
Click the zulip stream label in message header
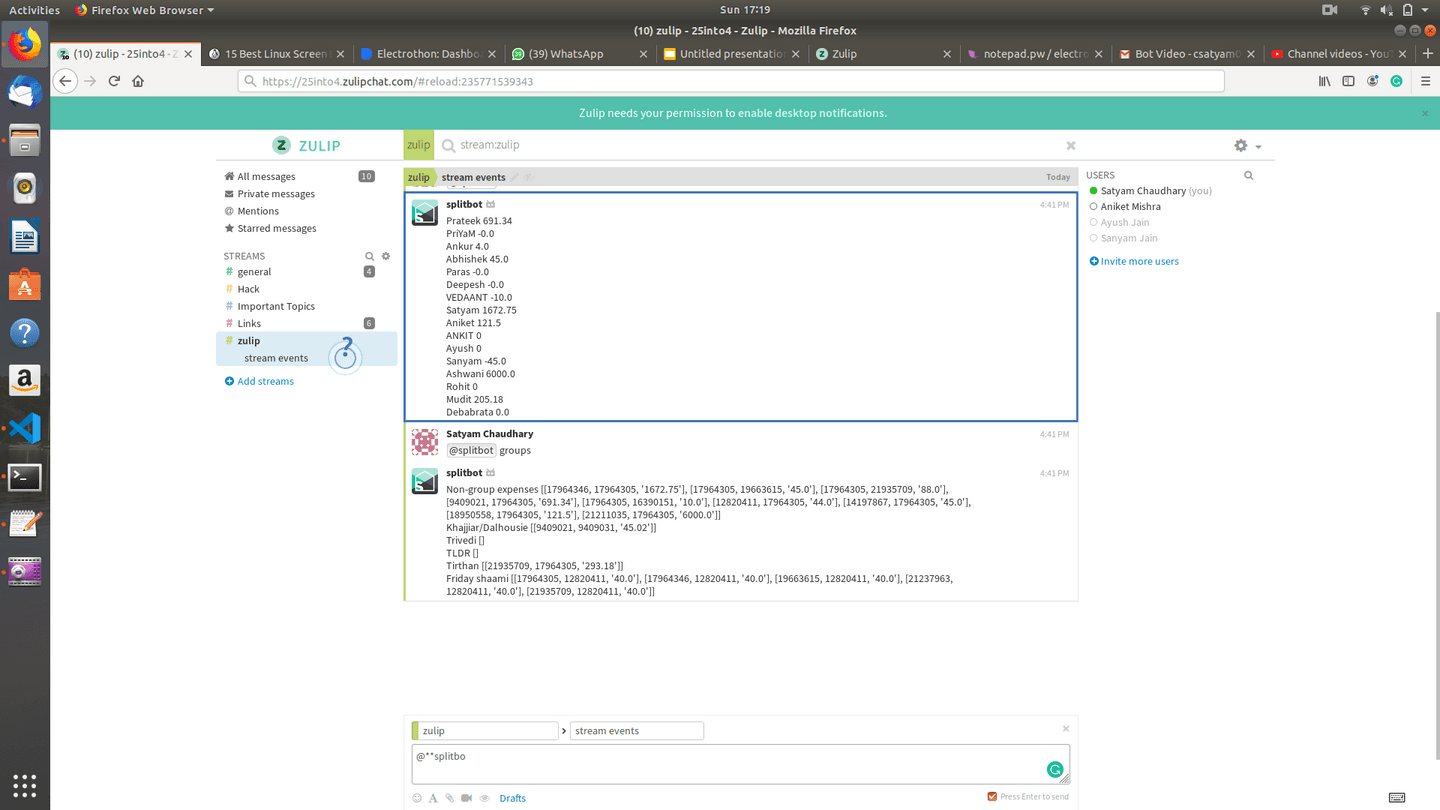click(419, 177)
